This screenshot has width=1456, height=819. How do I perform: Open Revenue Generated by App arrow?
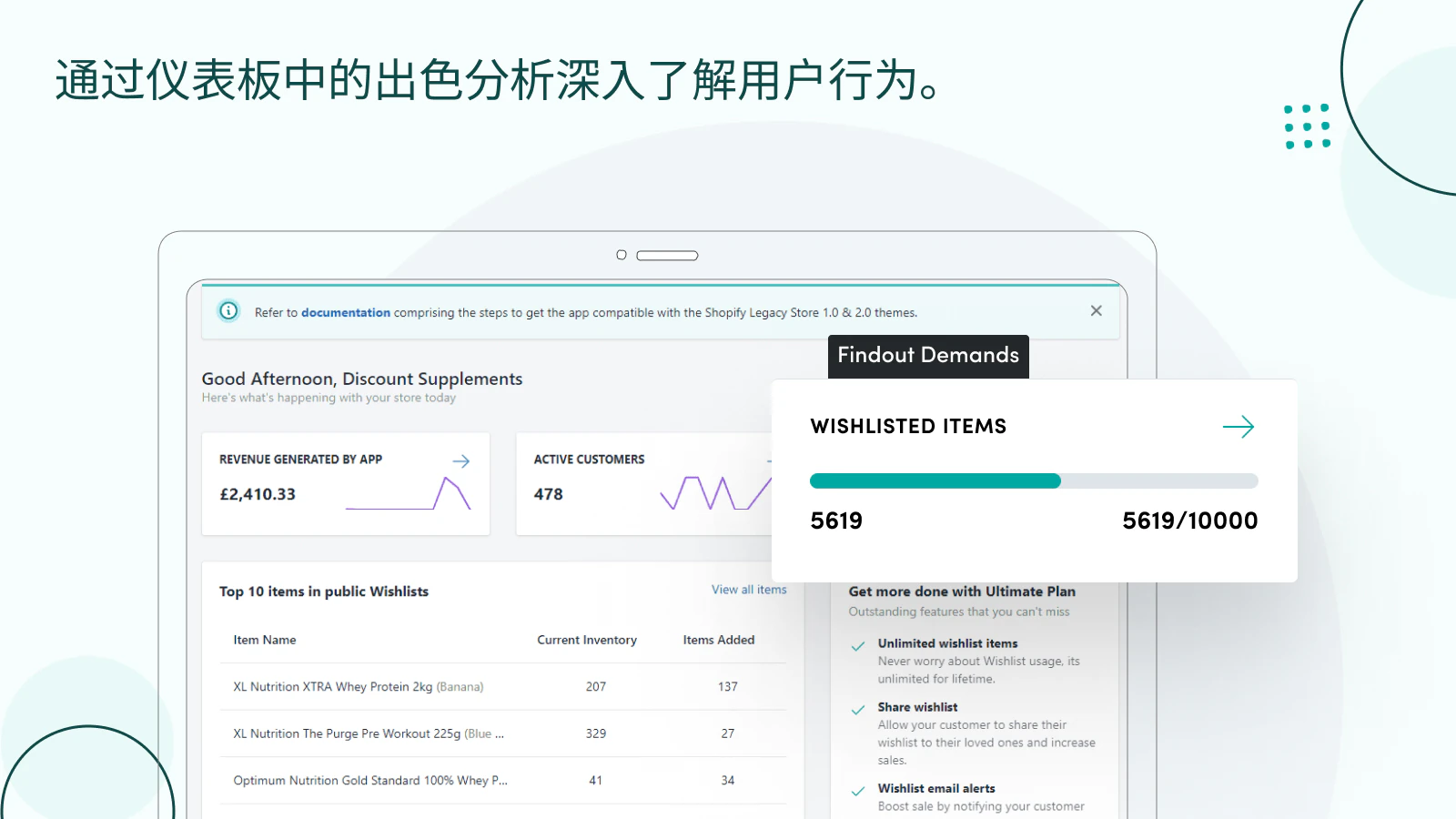pos(461,461)
